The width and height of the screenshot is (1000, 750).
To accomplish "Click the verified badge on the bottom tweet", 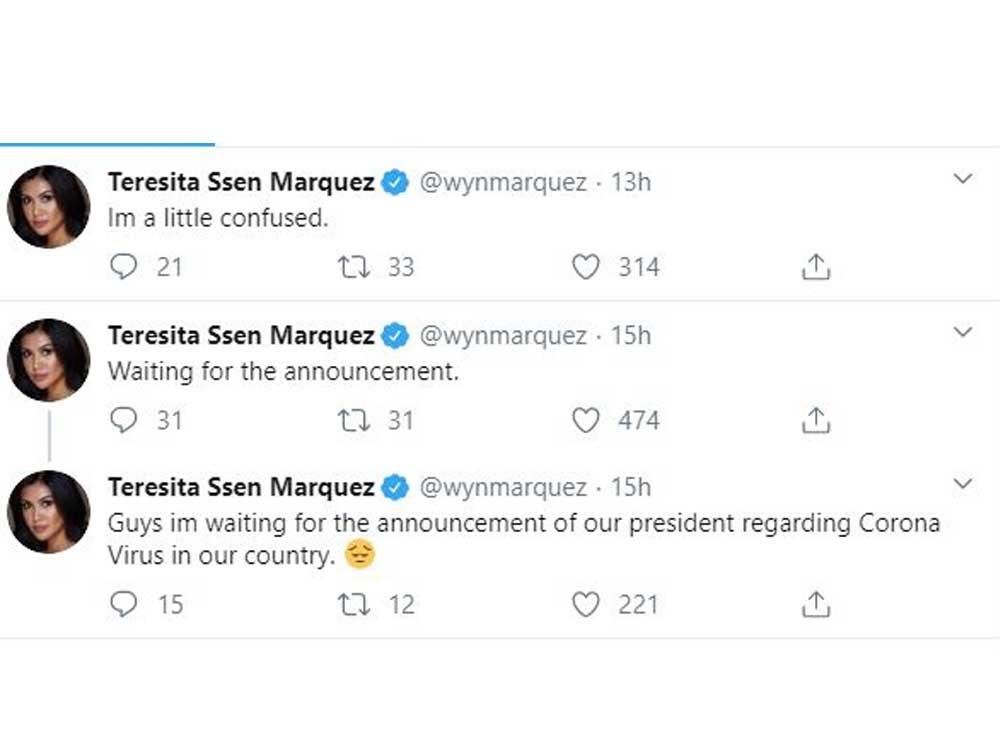I will coord(395,487).
